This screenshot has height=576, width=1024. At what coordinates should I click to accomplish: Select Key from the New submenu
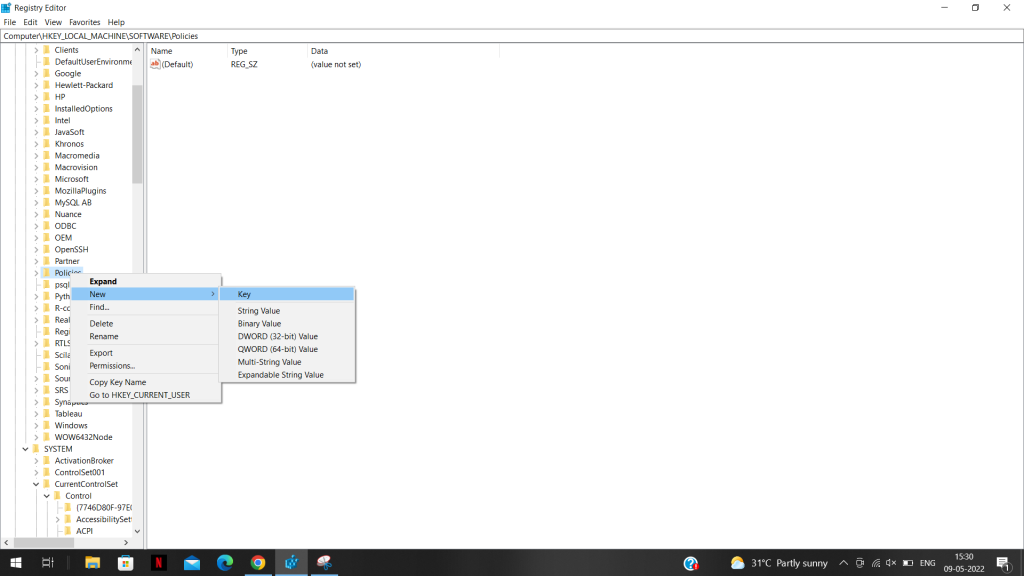242,293
